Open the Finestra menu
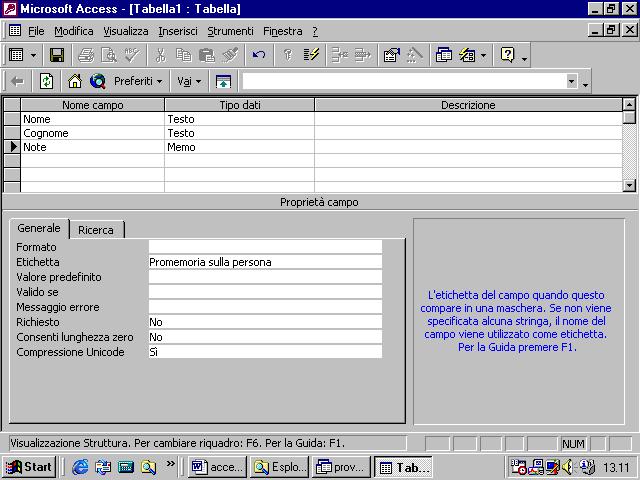The height and width of the screenshot is (480, 640). coord(283,31)
